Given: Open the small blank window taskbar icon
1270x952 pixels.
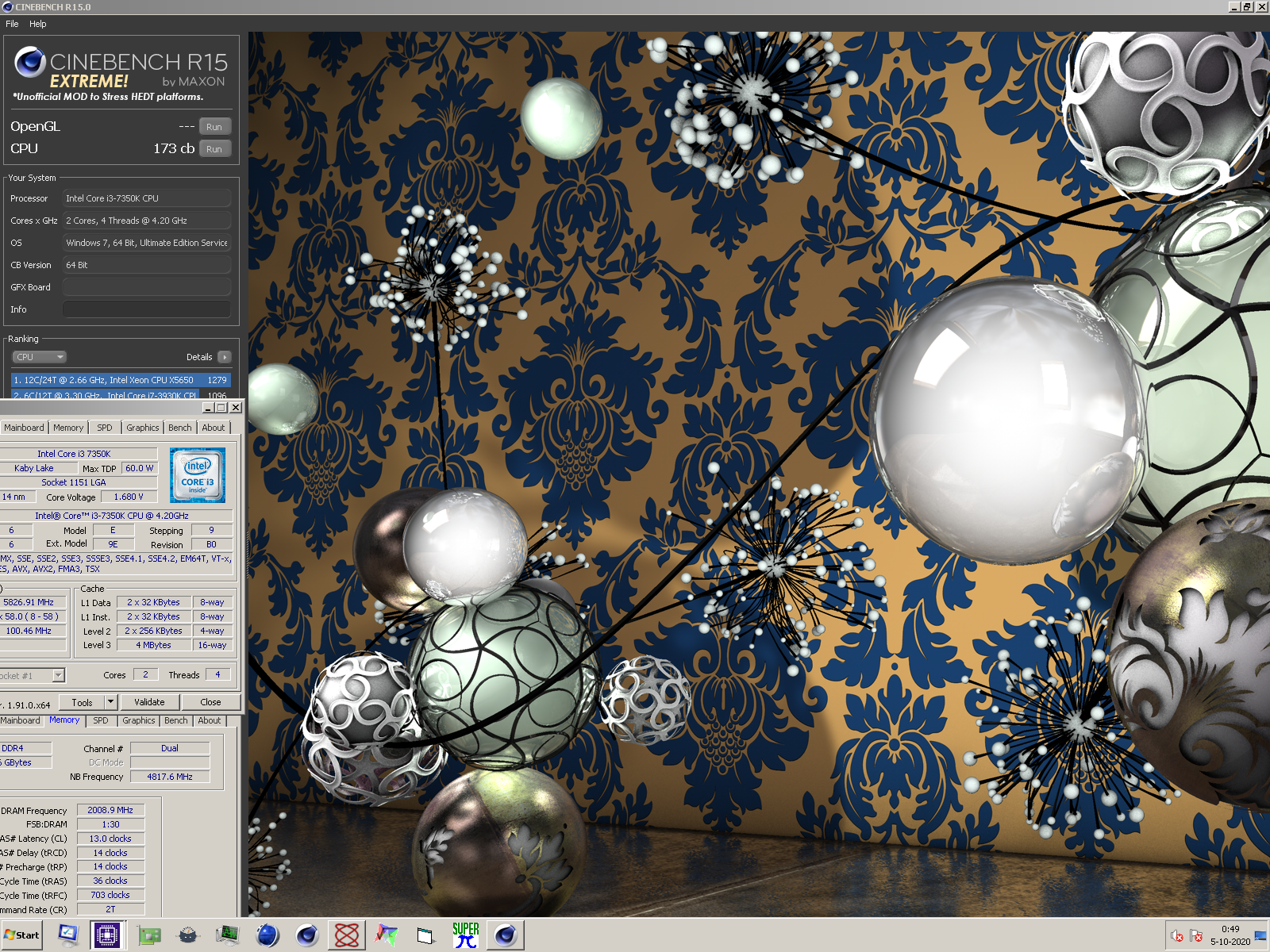Looking at the screenshot, I should 425,936.
